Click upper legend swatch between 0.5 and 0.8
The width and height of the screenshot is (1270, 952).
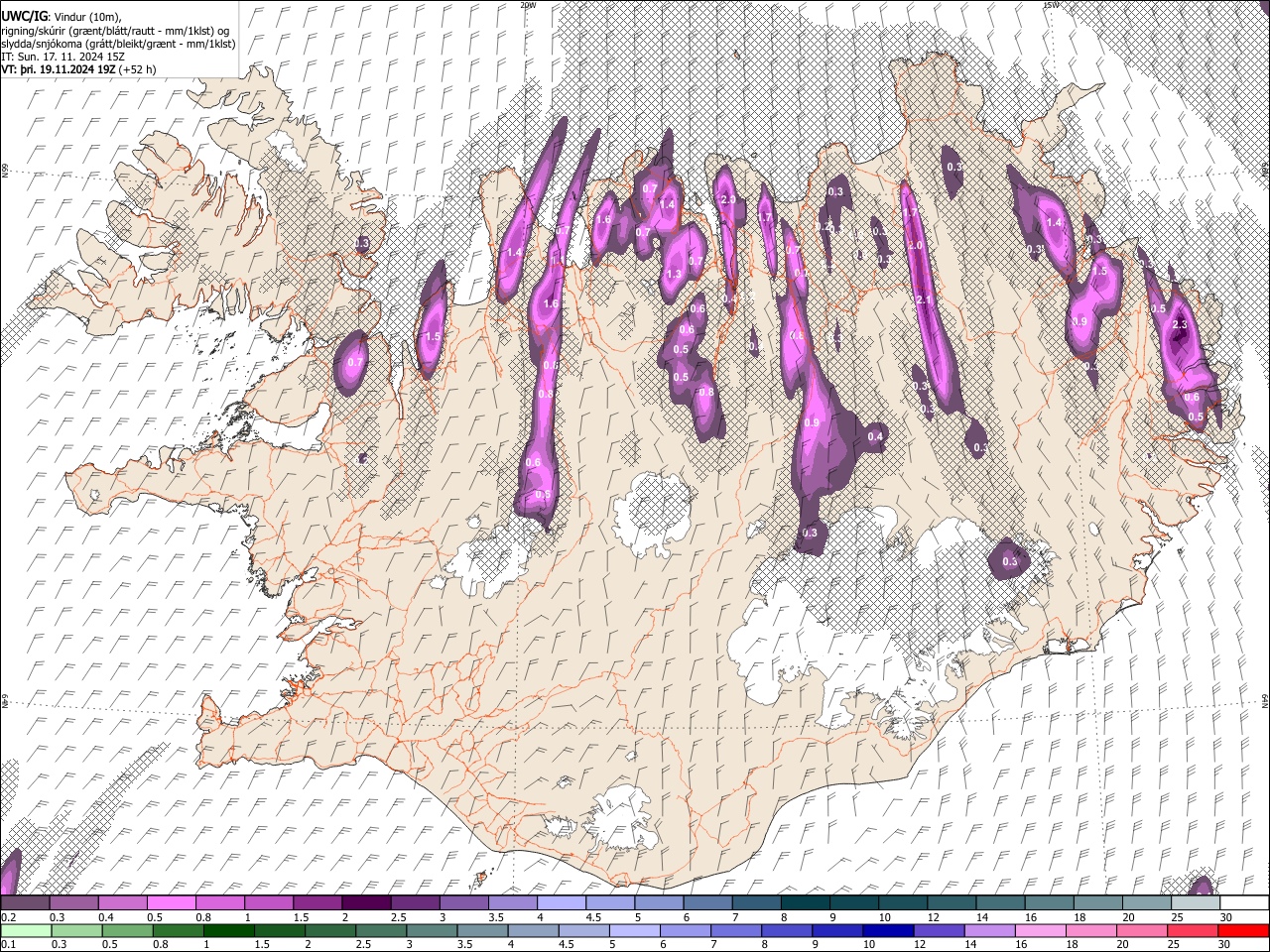[x=171, y=902]
